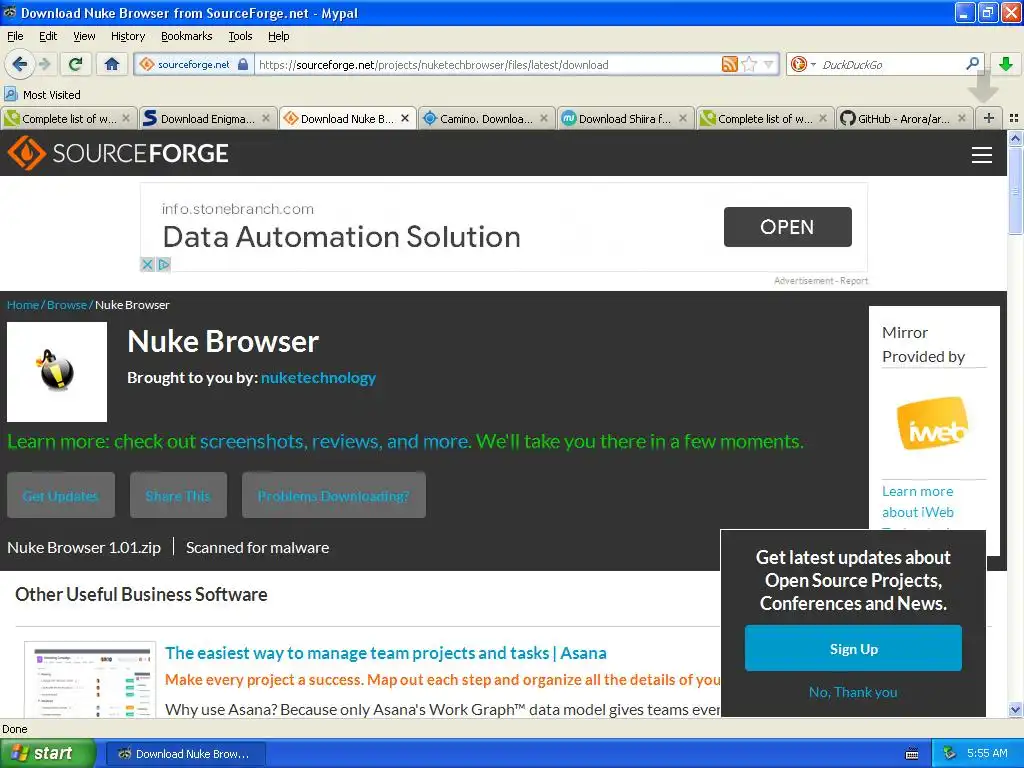Open the Learn more about iWeb link
Screen dimensions: 1024x768
918,502
